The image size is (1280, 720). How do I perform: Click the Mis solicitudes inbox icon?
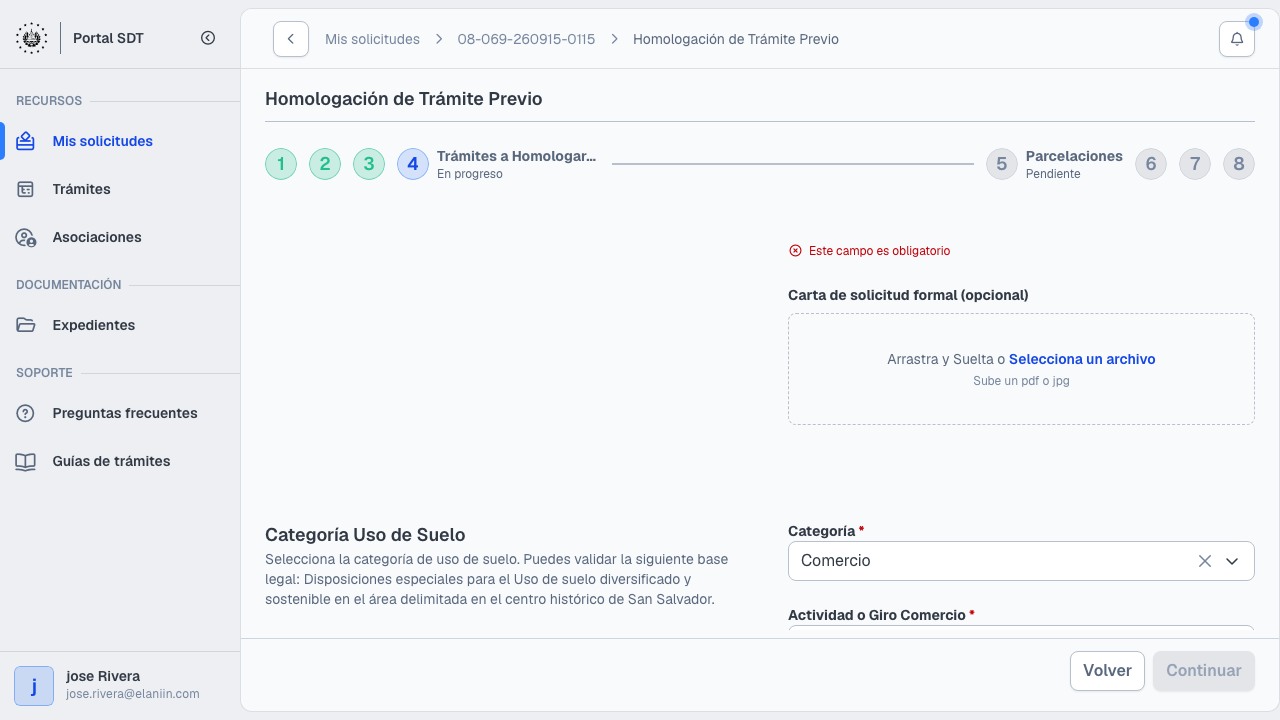pos(26,141)
